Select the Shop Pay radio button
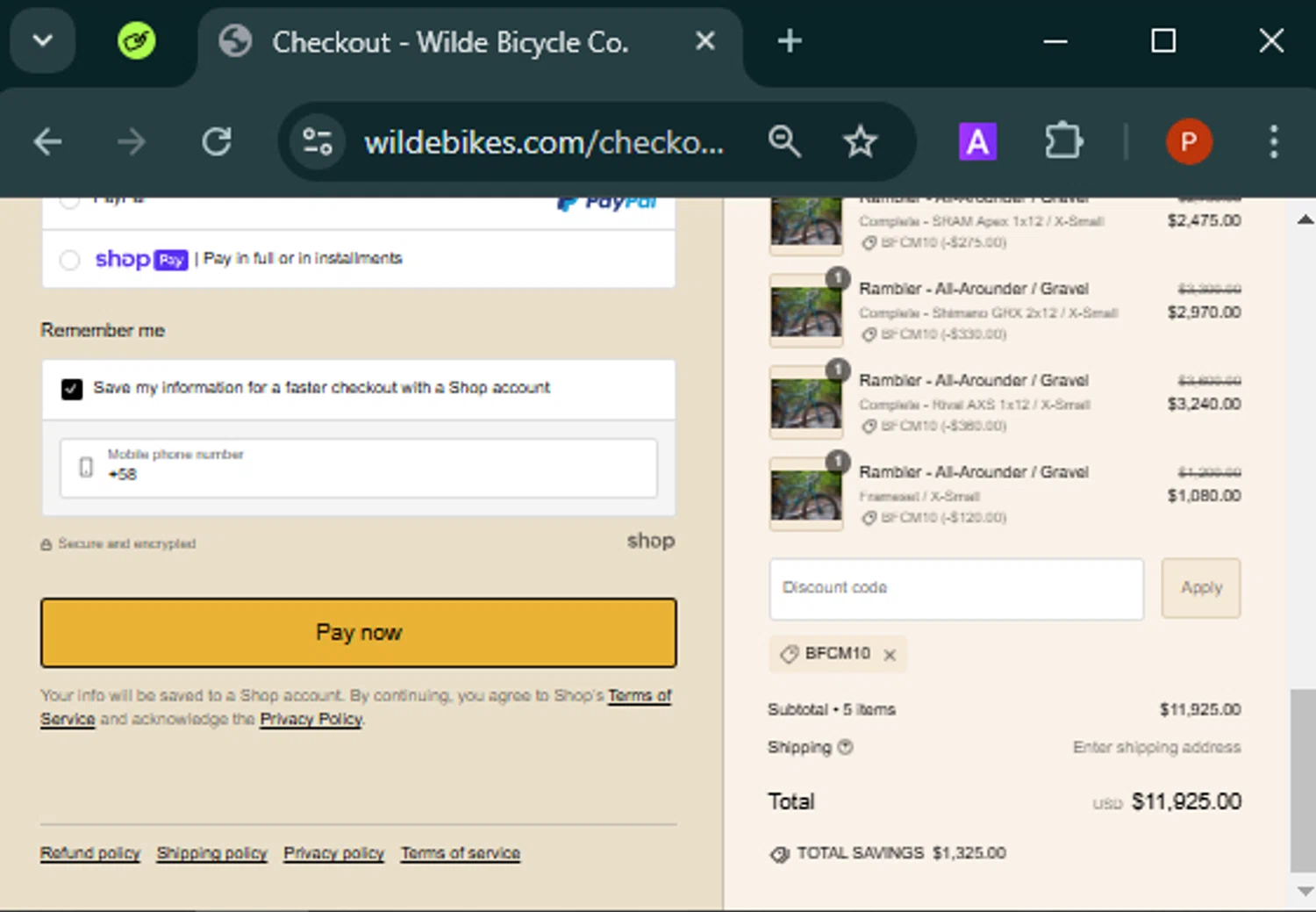 point(69,260)
